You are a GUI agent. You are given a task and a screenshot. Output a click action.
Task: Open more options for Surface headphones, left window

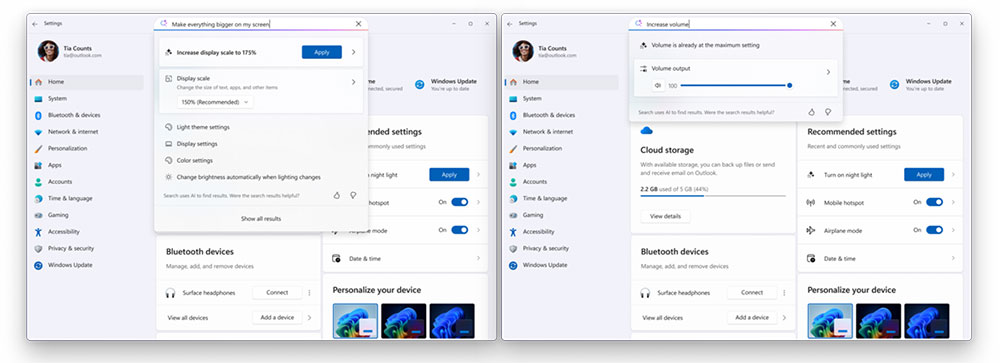(309, 293)
